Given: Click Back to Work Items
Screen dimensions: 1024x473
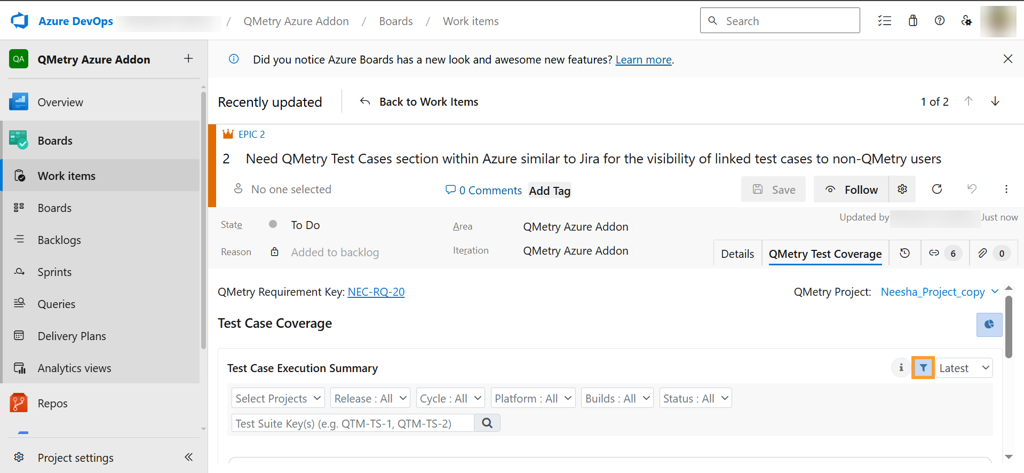Looking at the screenshot, I should click(x=419, y=102).
